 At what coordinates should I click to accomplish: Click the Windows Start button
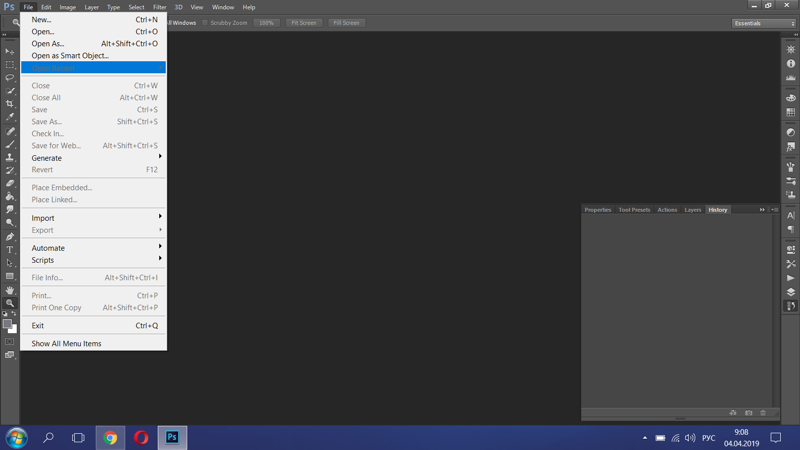coord(16,438)
